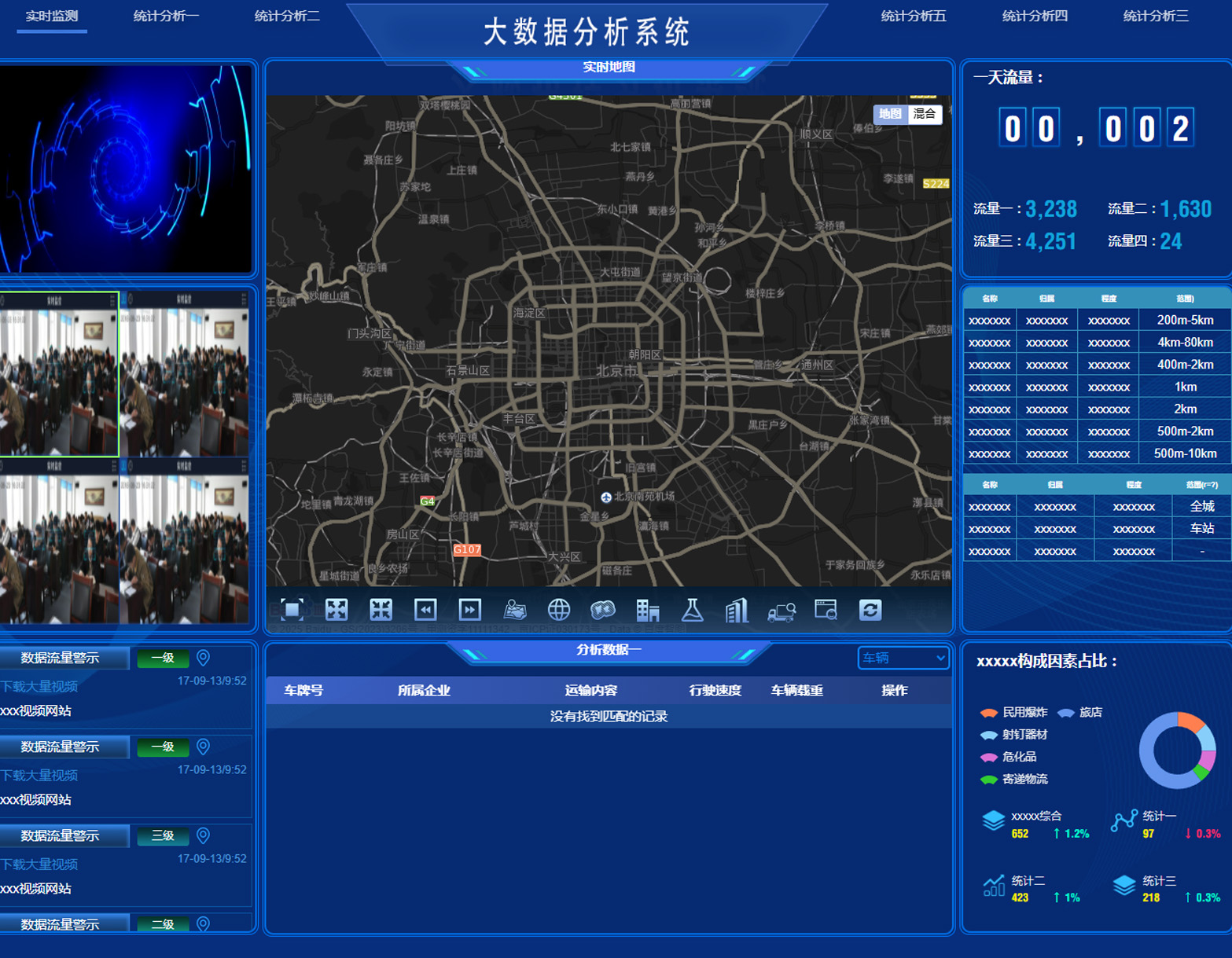This screenshot has height=958, width=1232.
Task: Click the 车站 cell in lower table
Action: 1202,529
